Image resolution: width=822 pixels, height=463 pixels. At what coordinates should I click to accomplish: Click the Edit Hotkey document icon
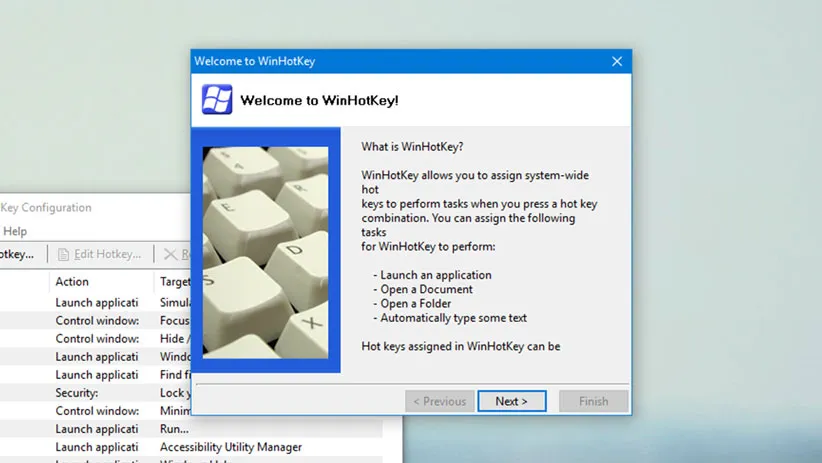click(64, 255)
